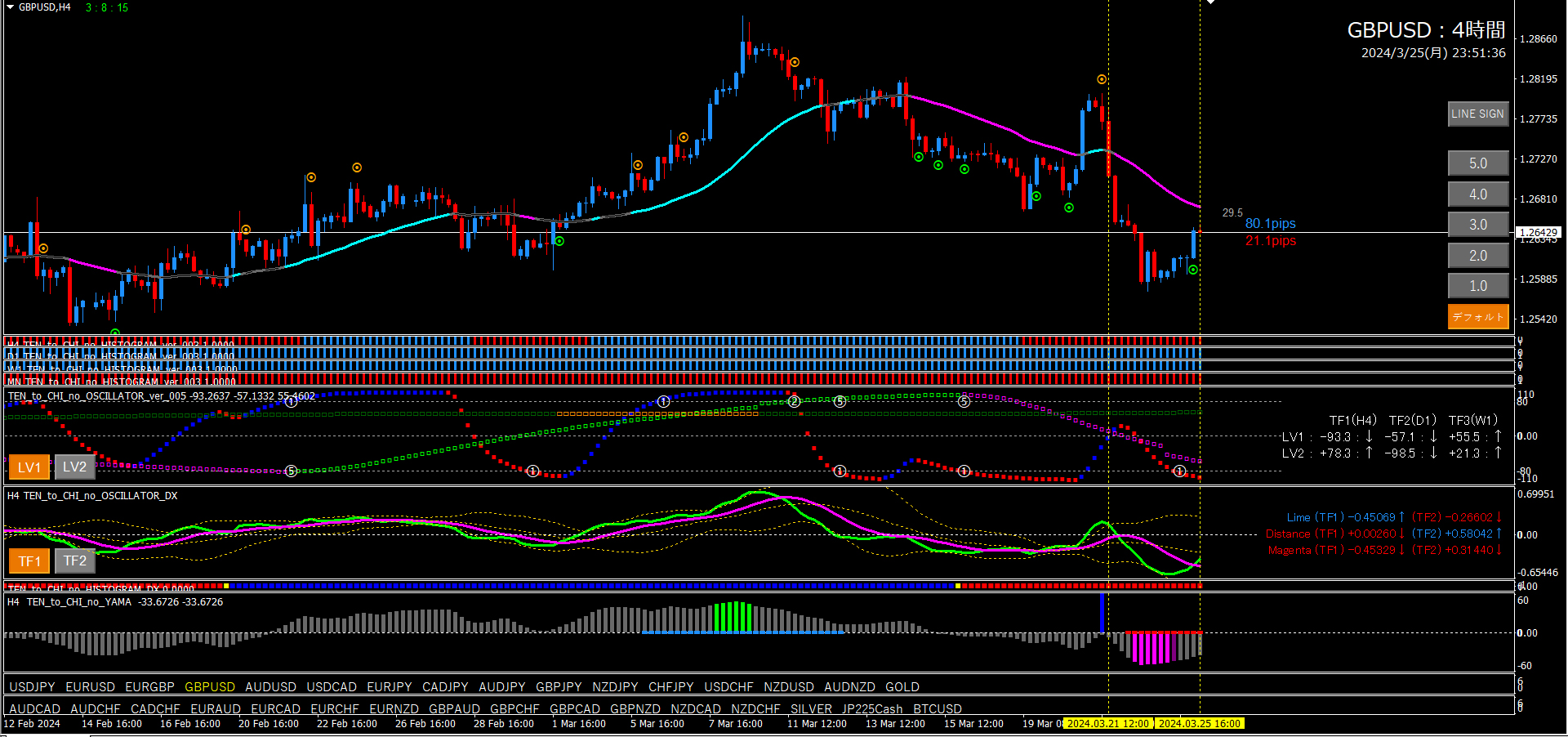Select the 1.0 scale button
1568x737 pixels.
(1477, 286)
